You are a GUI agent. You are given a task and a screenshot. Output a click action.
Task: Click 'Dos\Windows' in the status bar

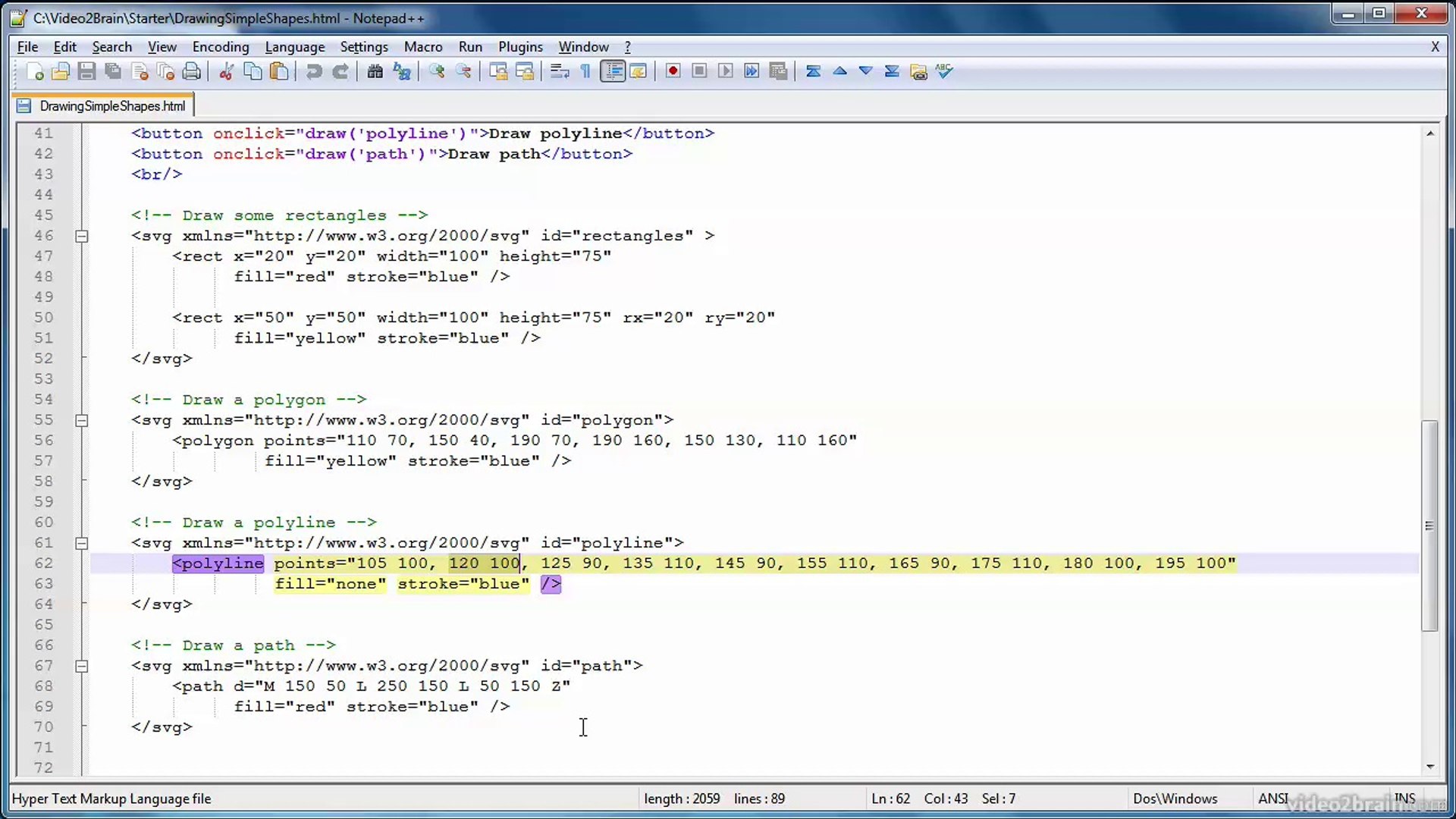tap(1175, 799)
